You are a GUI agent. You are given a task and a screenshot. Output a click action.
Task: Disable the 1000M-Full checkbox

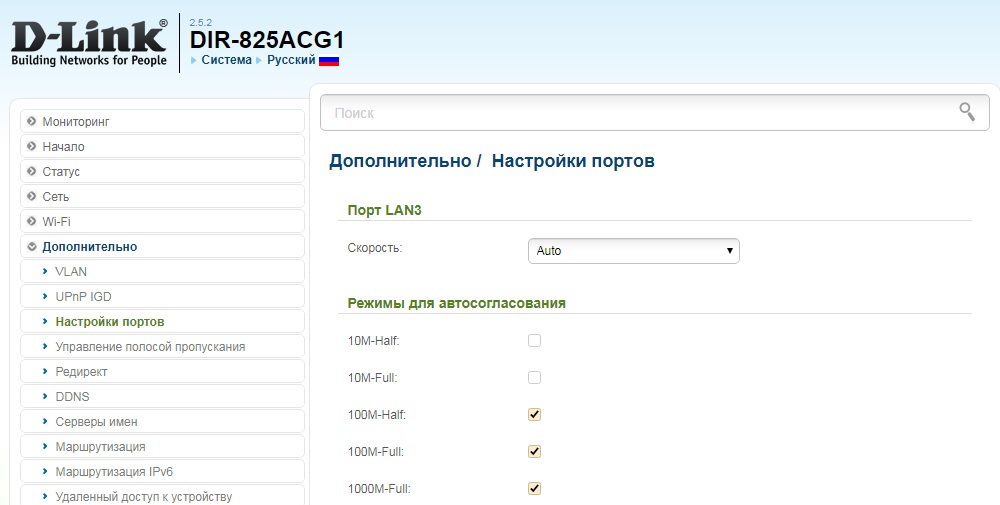click(534, 488)
